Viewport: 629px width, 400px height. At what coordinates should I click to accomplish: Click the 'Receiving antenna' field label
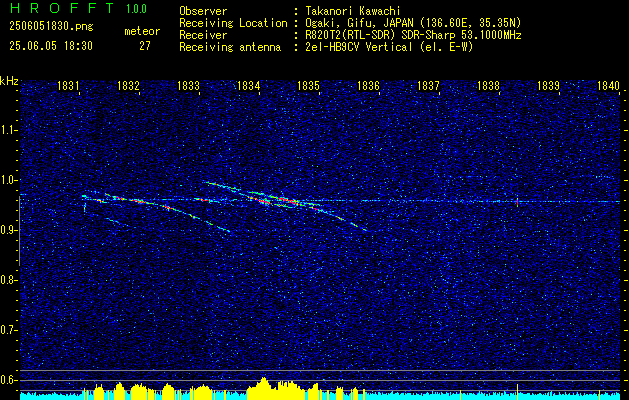(x=230, y=47)
